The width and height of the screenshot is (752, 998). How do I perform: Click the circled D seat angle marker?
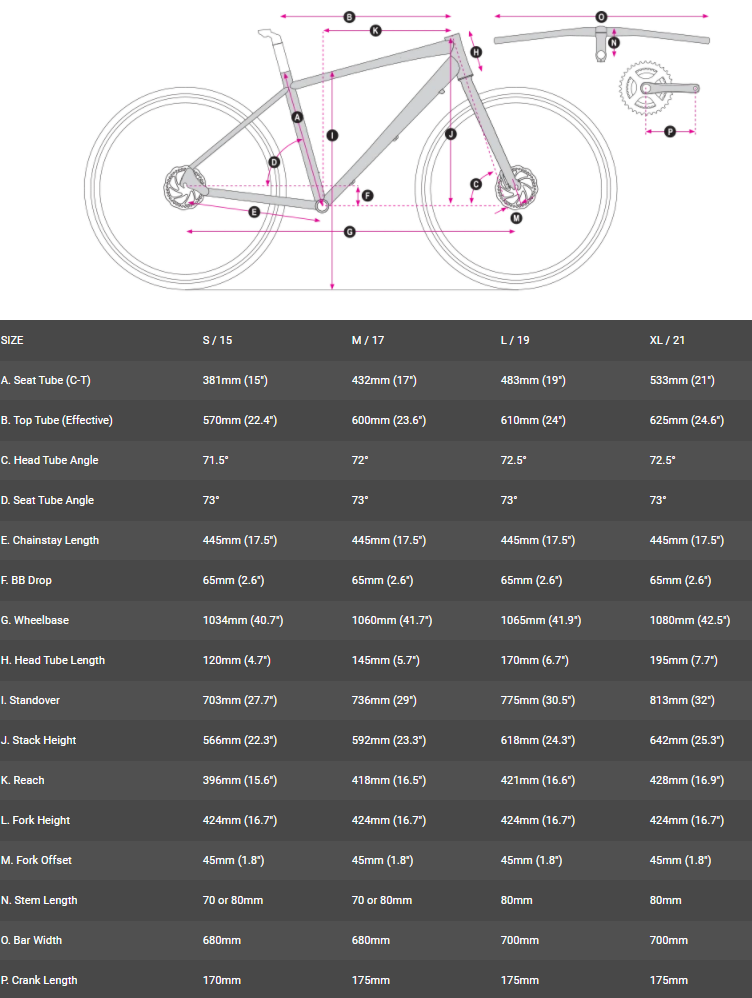click(274, 161)
